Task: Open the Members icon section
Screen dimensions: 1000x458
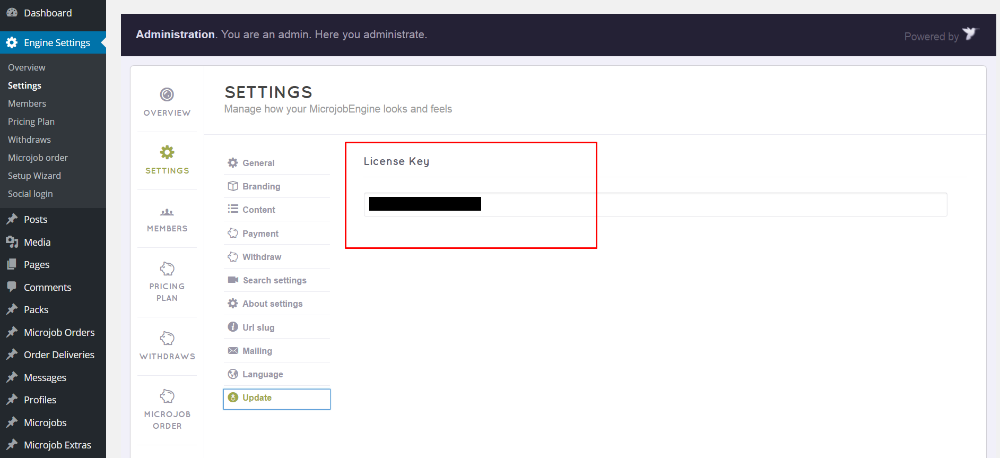Action: 167,211
